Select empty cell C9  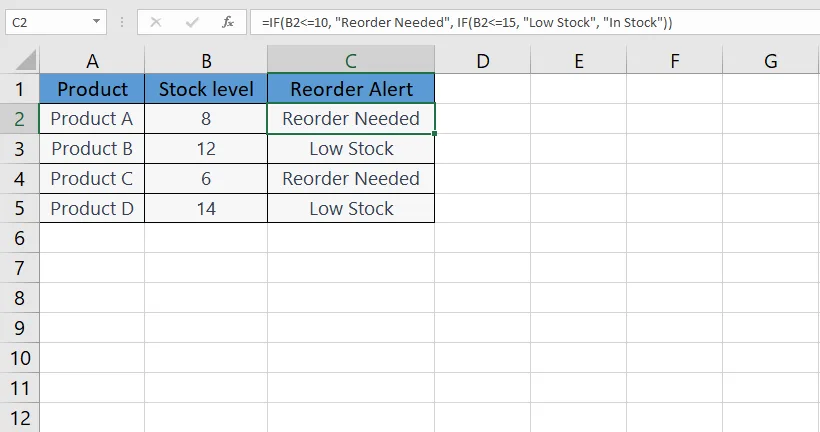(x=351, y=328)
